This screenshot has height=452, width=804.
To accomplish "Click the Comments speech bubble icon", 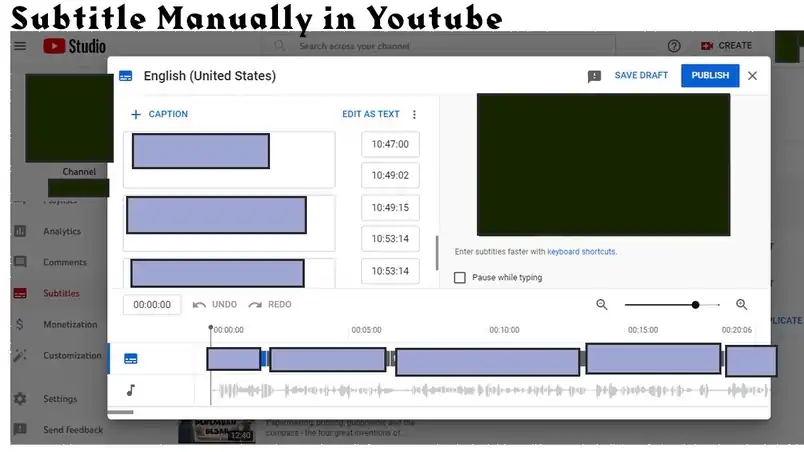I will point(20,262).
